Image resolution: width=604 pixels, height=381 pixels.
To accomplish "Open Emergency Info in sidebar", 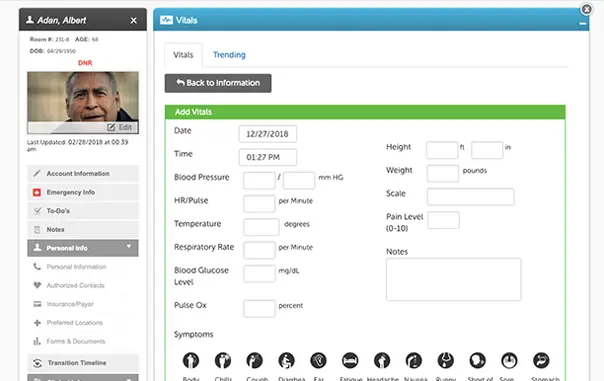I will click(83, 192).
